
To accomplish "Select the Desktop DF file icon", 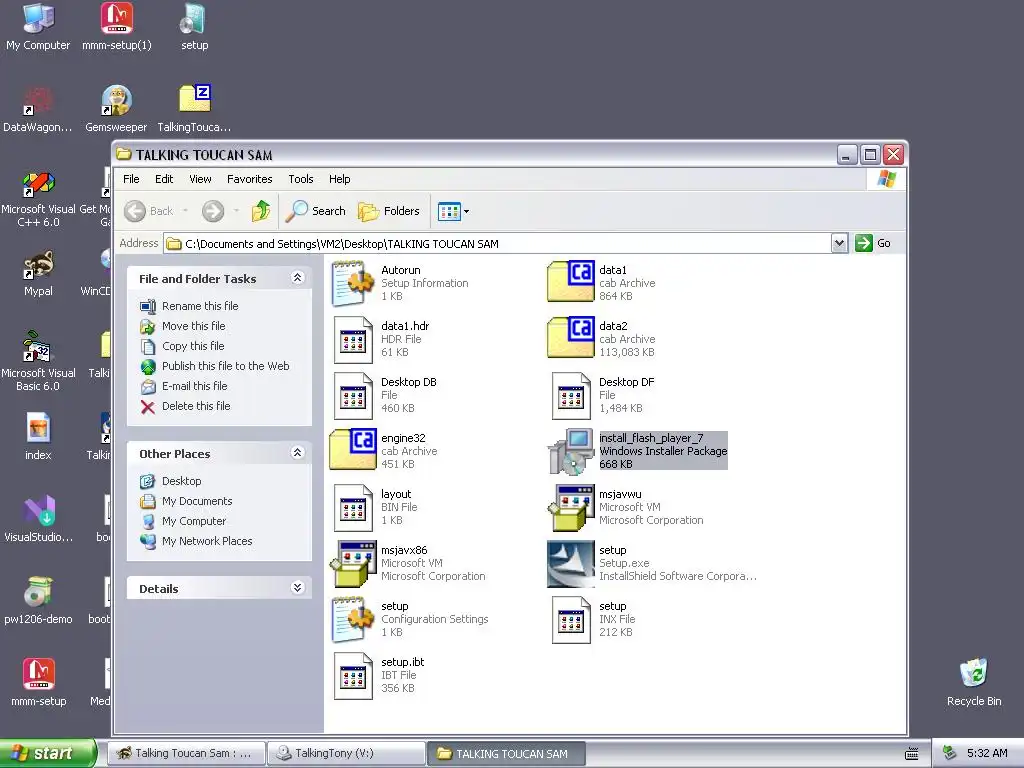I will pyautogui.click(x=571, y=396).
